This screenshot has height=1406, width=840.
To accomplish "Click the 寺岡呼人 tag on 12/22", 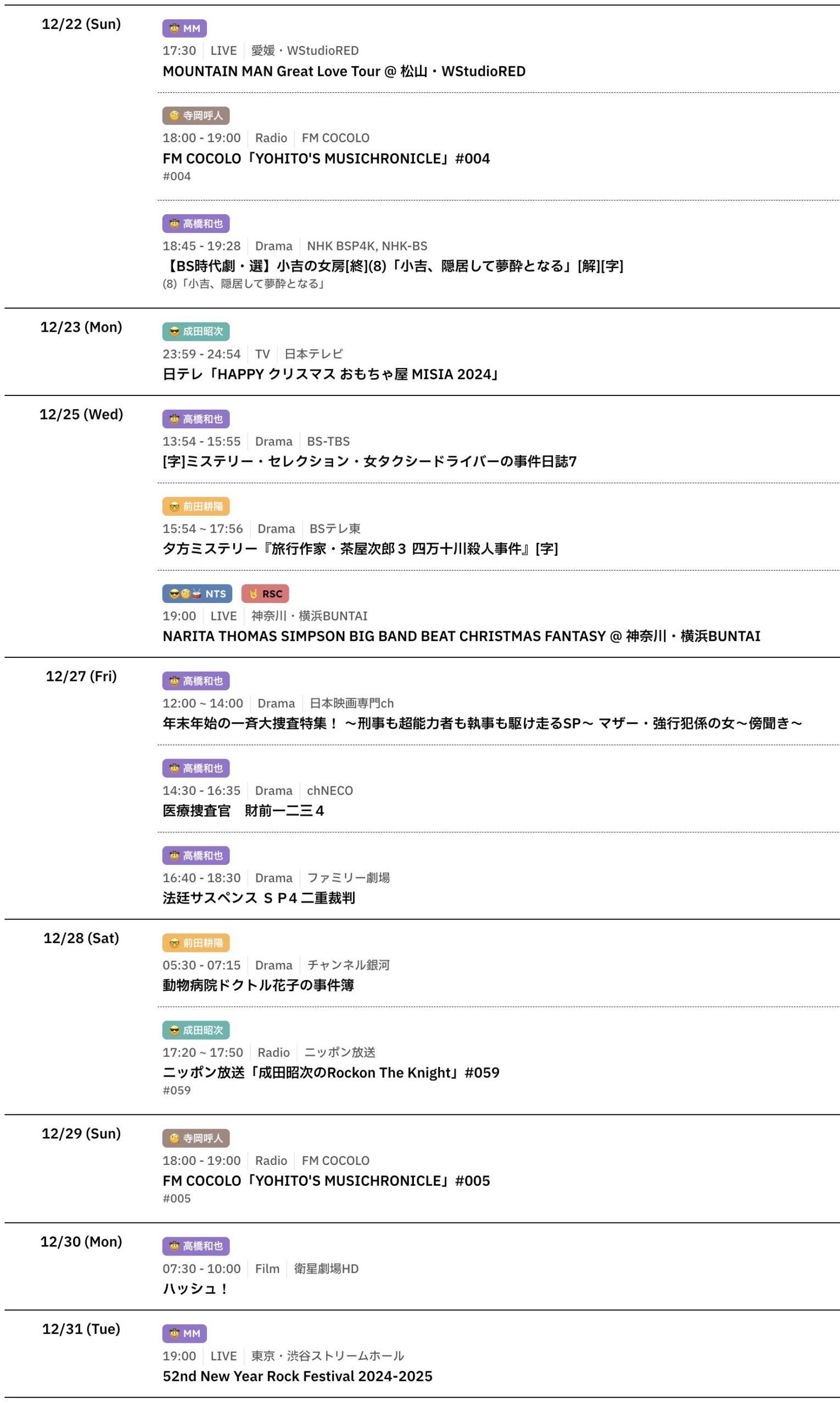I will [x=196, y=115].
